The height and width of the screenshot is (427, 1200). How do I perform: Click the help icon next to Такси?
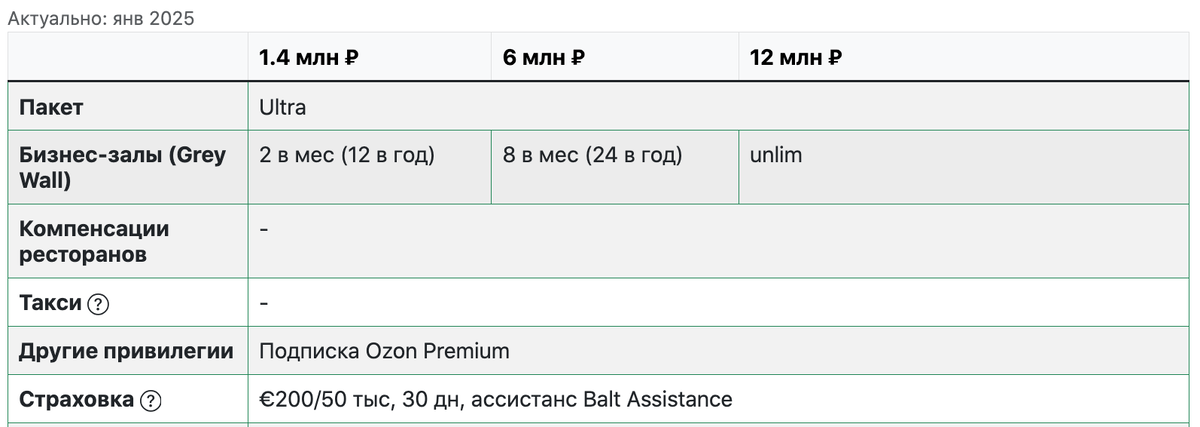(98, 303)
